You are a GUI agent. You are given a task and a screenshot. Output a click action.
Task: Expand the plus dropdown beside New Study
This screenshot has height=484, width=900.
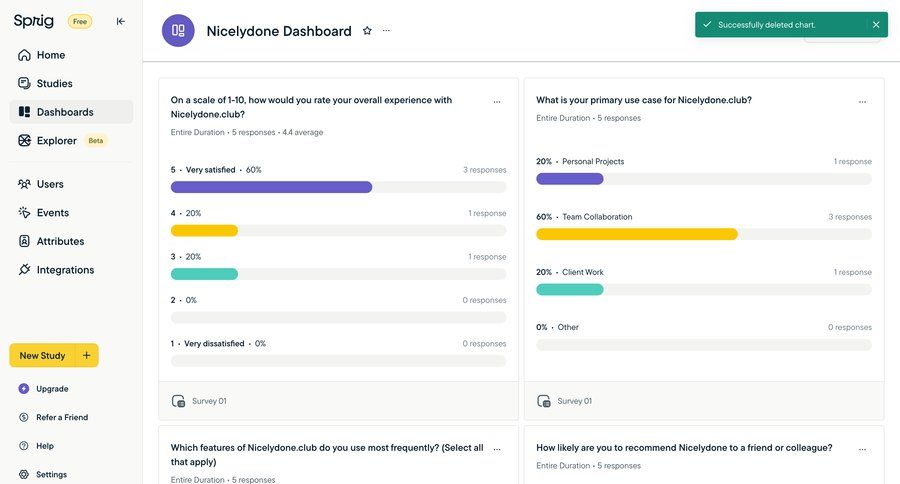[x=87, y=356]
